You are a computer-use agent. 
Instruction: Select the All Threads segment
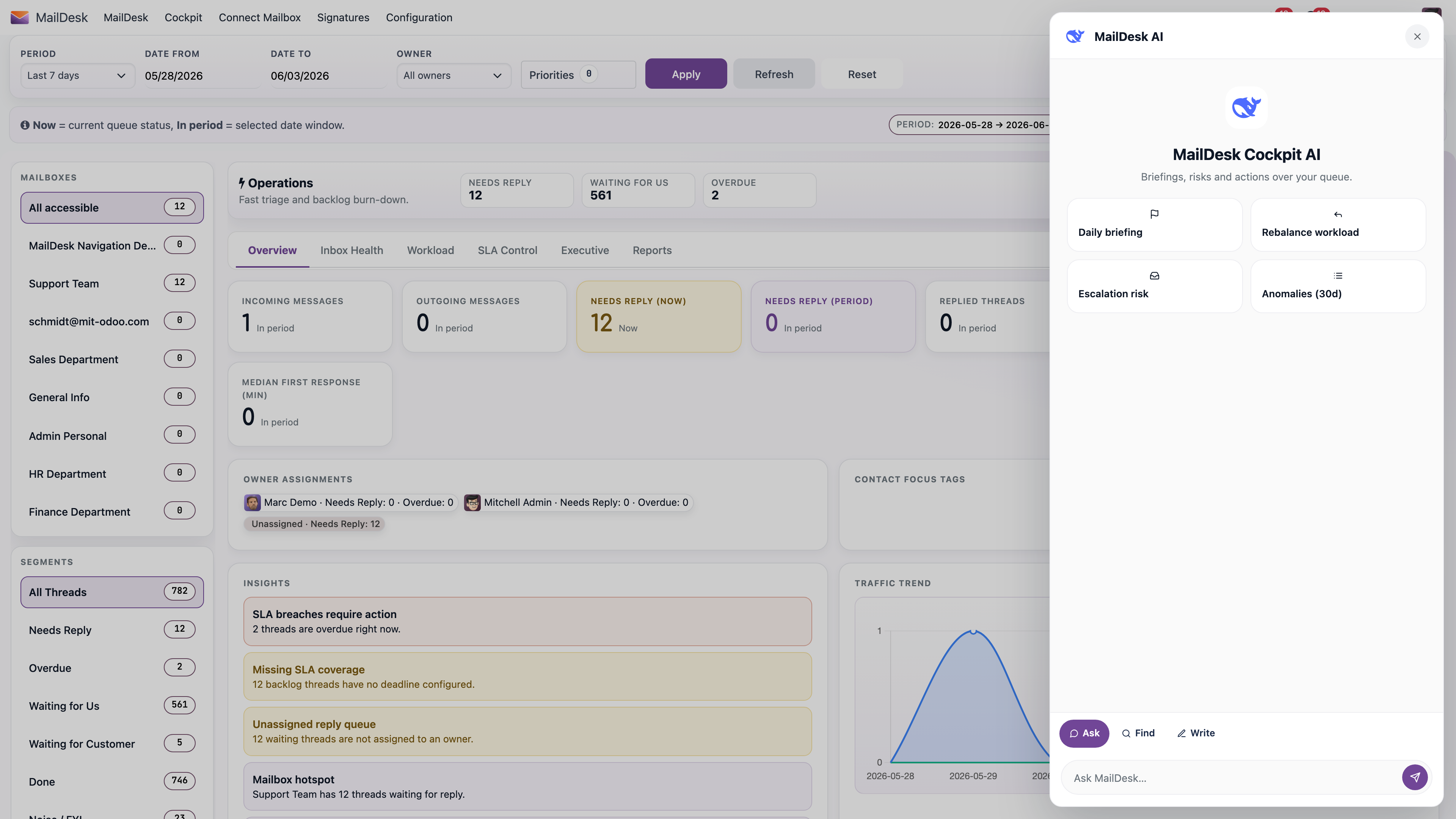tap(112, 592)
